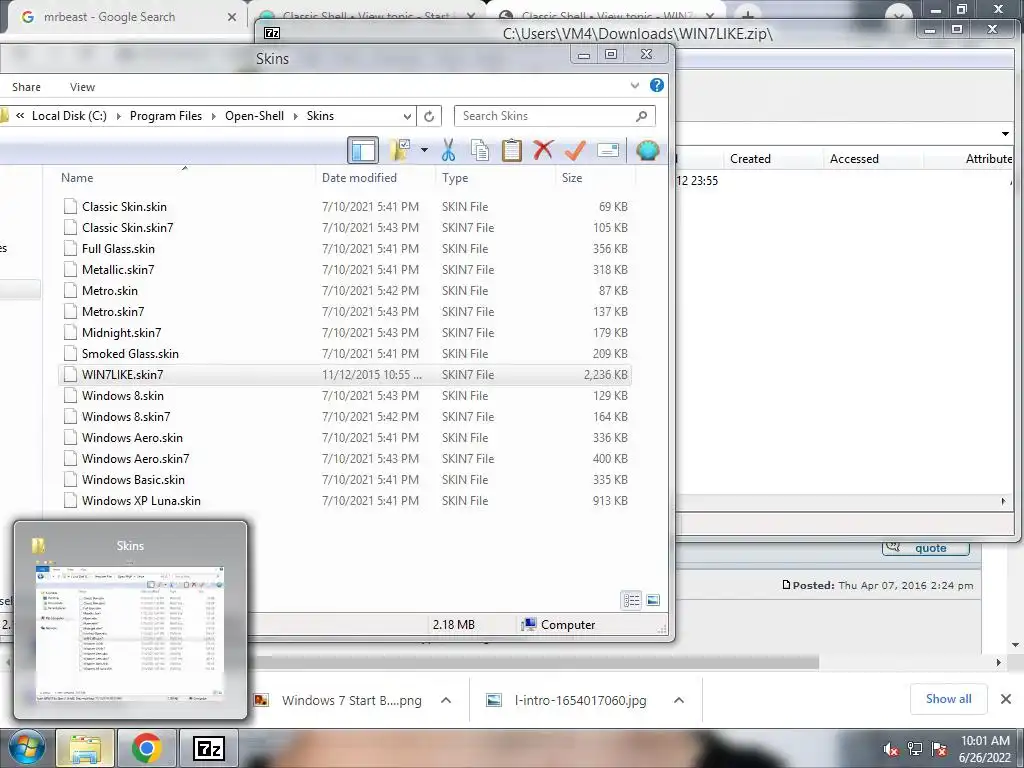Click Chrome taskbar icon
Viewport: 1024px width, 768px height.
coord(146,748)
